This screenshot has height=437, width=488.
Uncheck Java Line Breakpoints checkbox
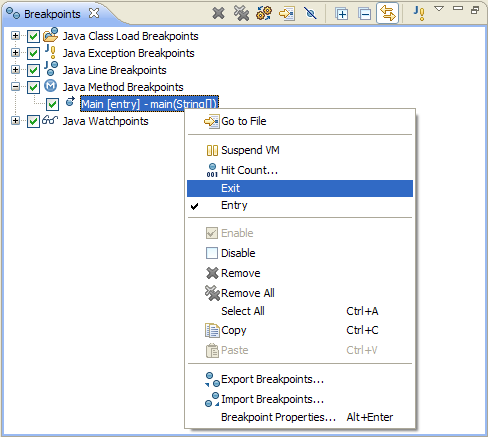click(x=33, y=70)
